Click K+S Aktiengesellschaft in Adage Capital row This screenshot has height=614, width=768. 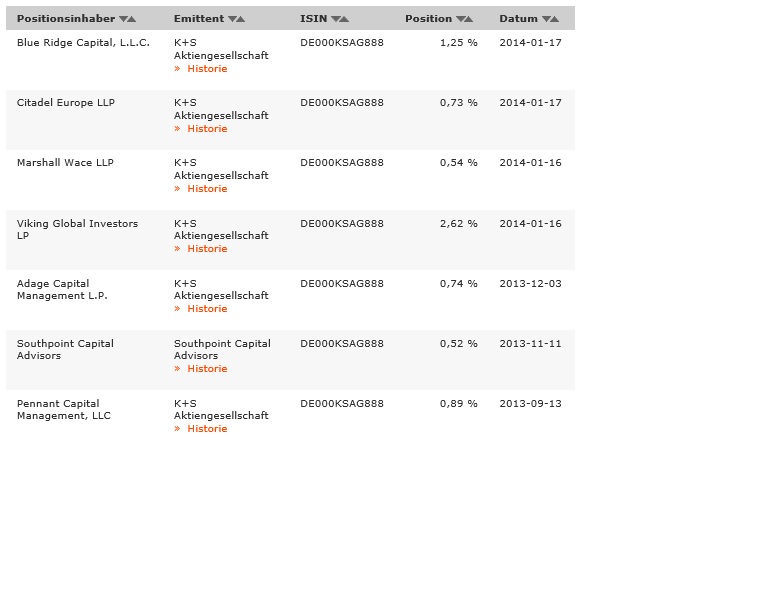(221, 289)
